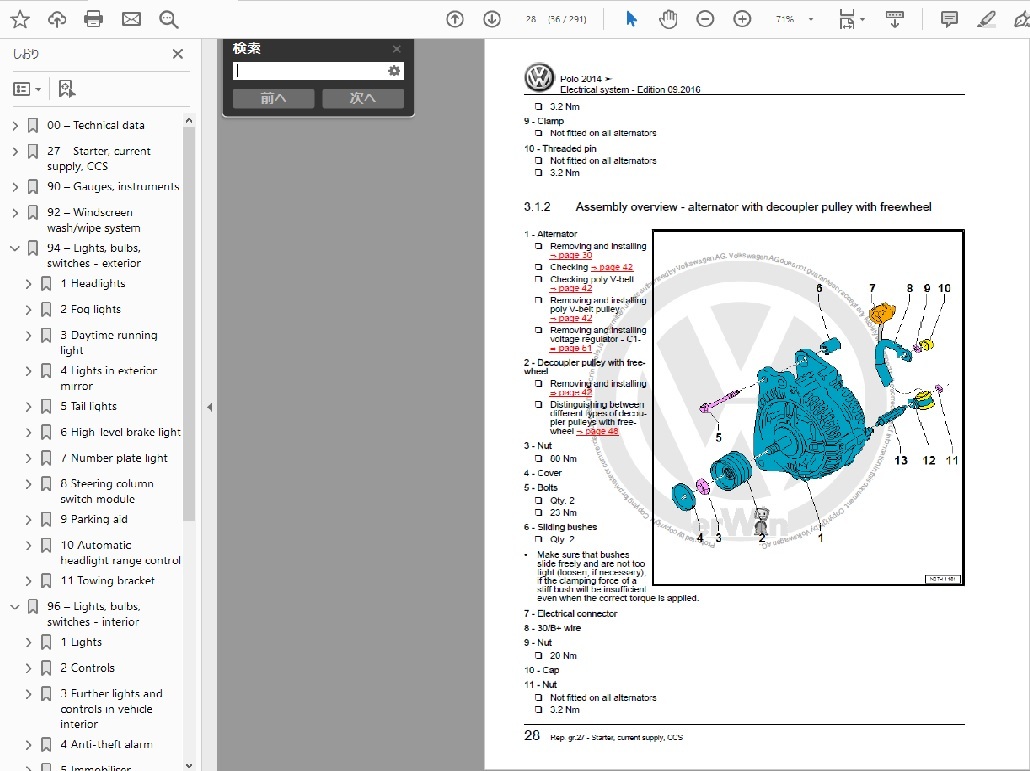Collapse 96 – Lights, bulbs, switches interior

pos(15,607)
